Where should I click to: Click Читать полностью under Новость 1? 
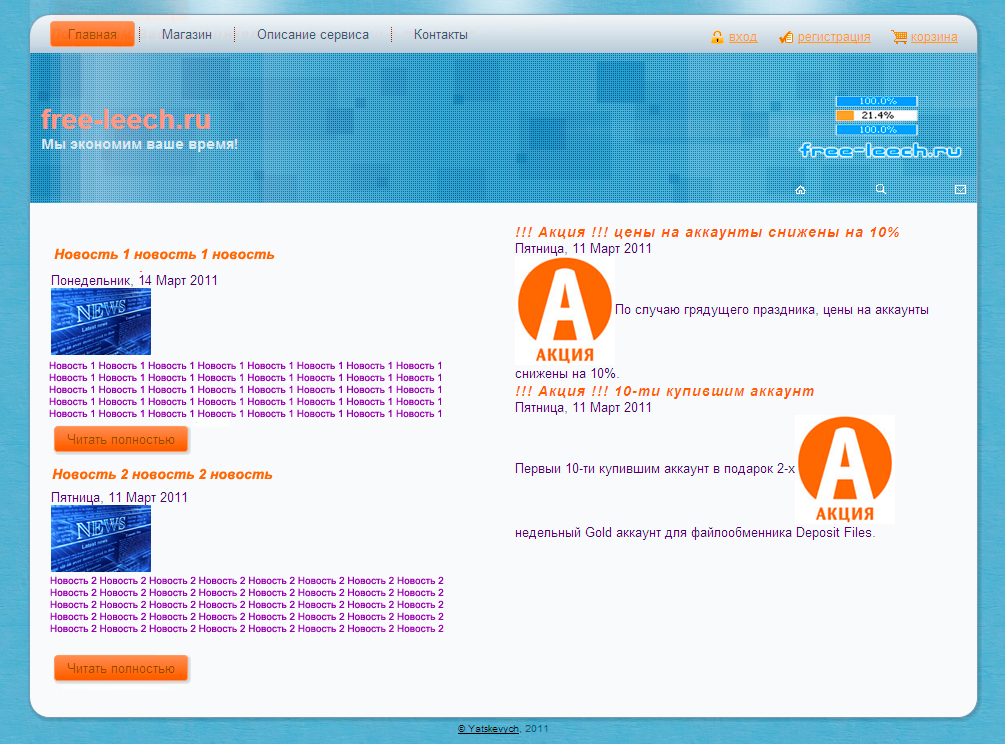pos(121,440)
